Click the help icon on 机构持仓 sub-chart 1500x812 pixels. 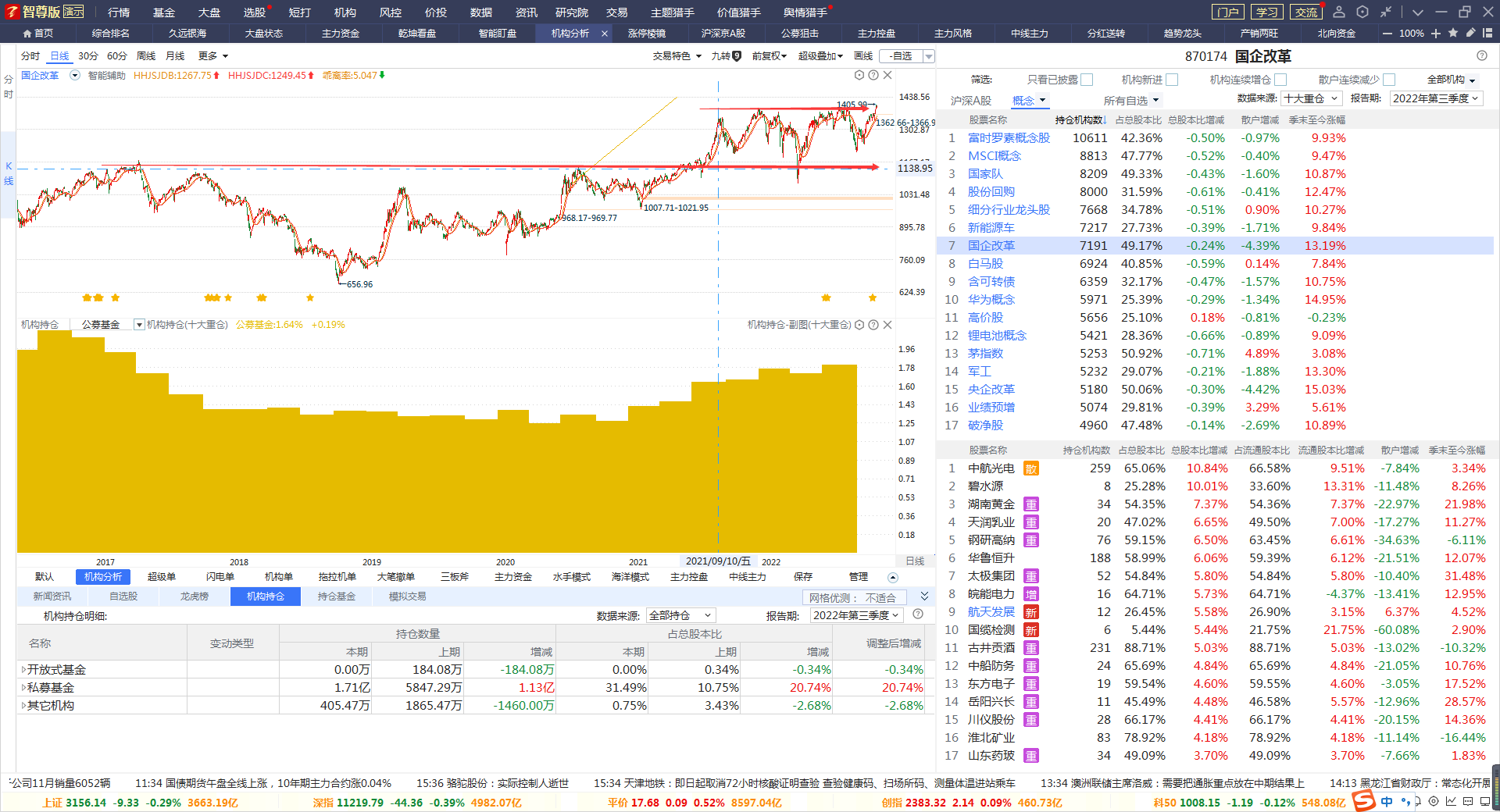873,325
